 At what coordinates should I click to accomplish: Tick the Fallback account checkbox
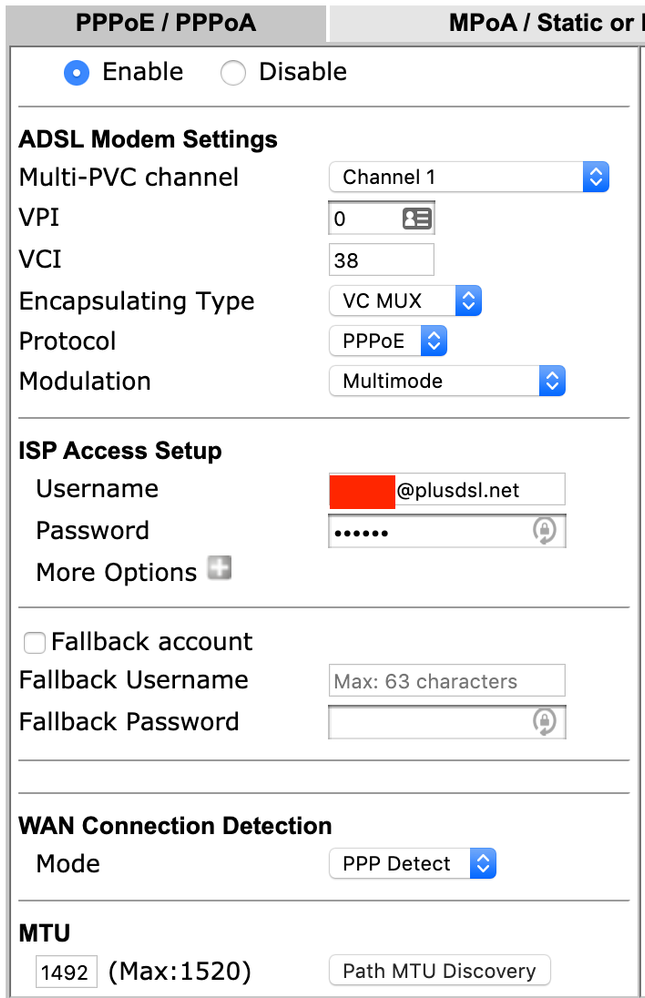tap(35, 643)
